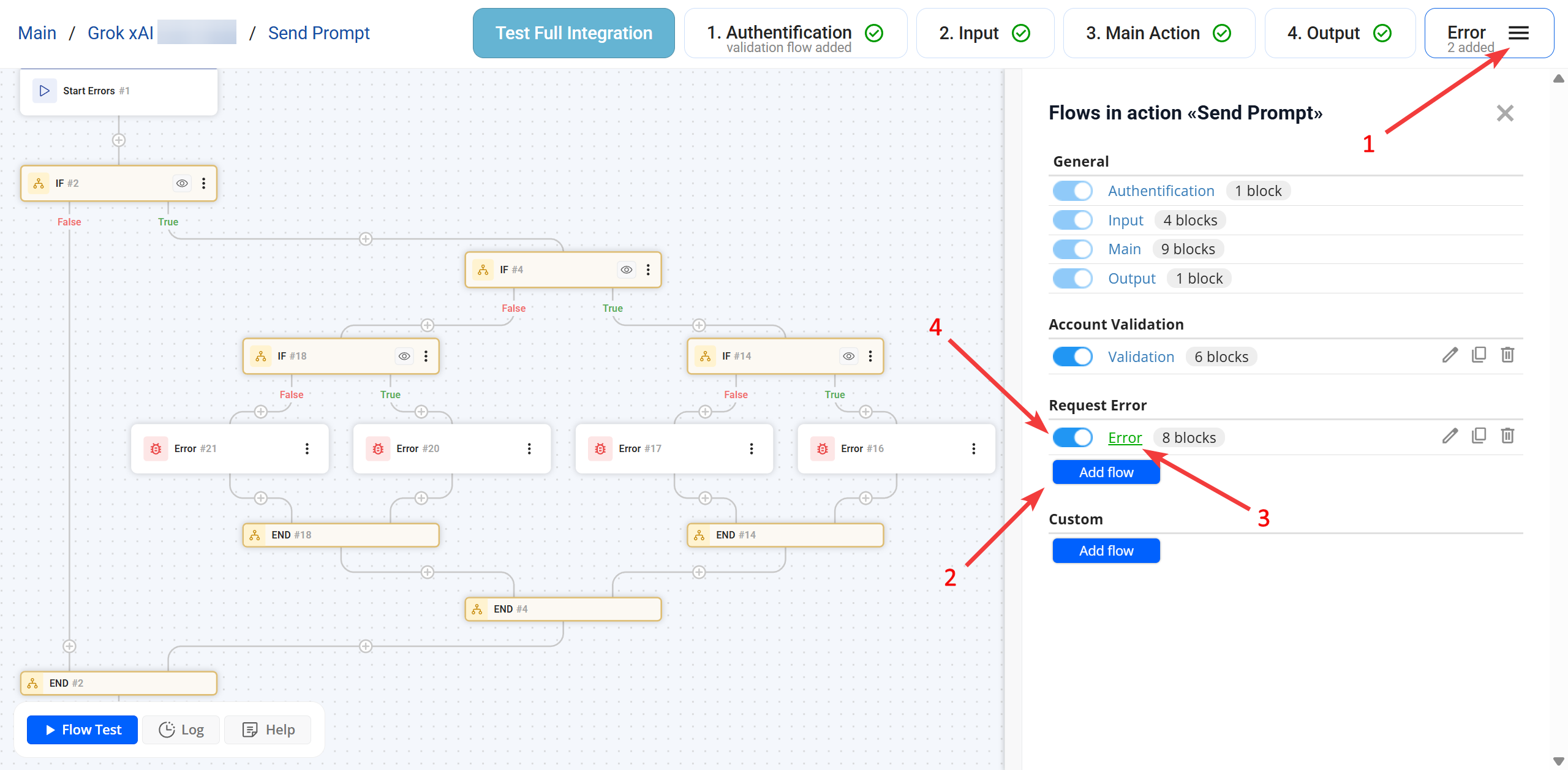
Task: Click pencil edit icon for Validation flow
Action: pyautogui.click(x=1449, y=355)
